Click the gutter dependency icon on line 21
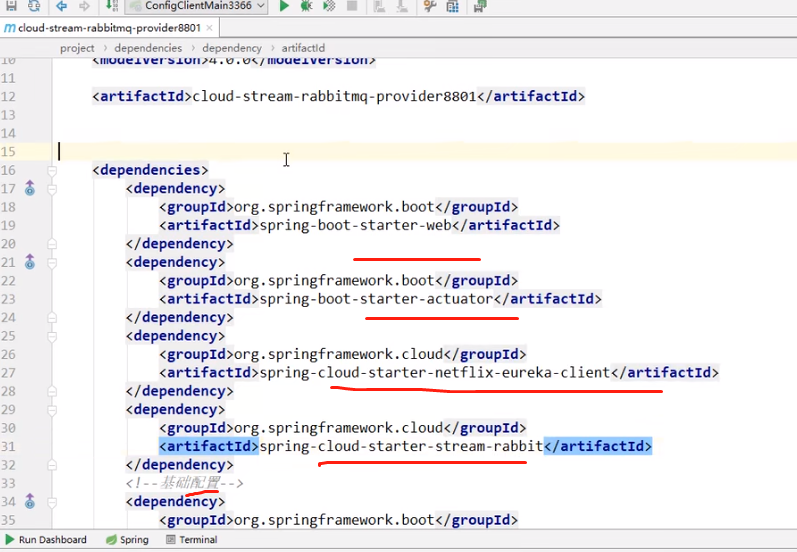797x552 pixels. (30, 262)
